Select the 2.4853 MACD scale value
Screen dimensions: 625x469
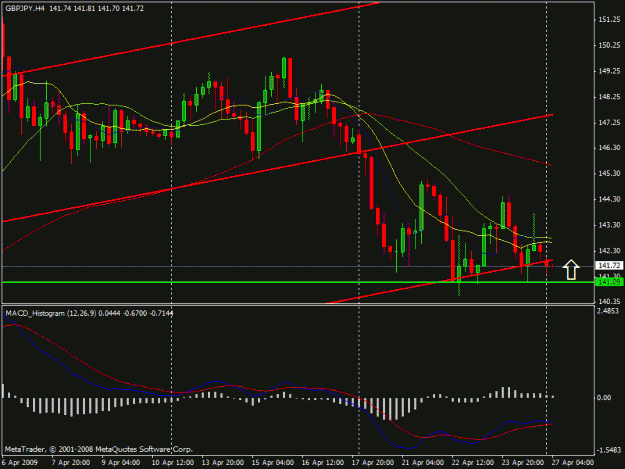pyautogui.click(x=608, y=311)
